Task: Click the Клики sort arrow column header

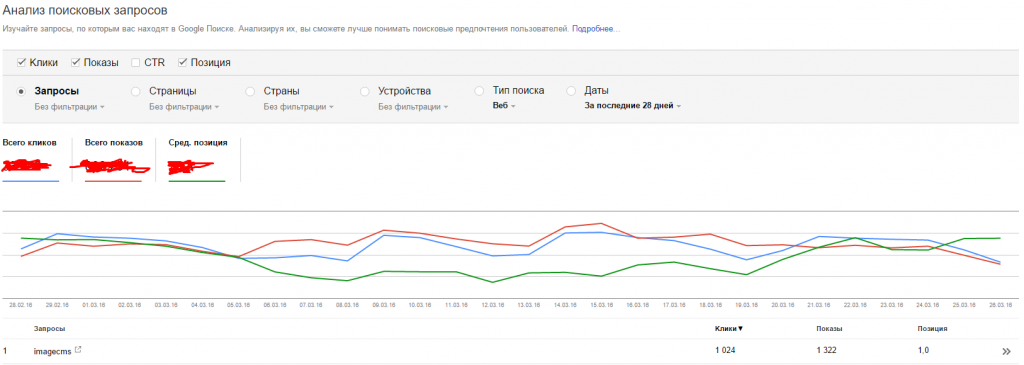Action: tap(729, 328)
